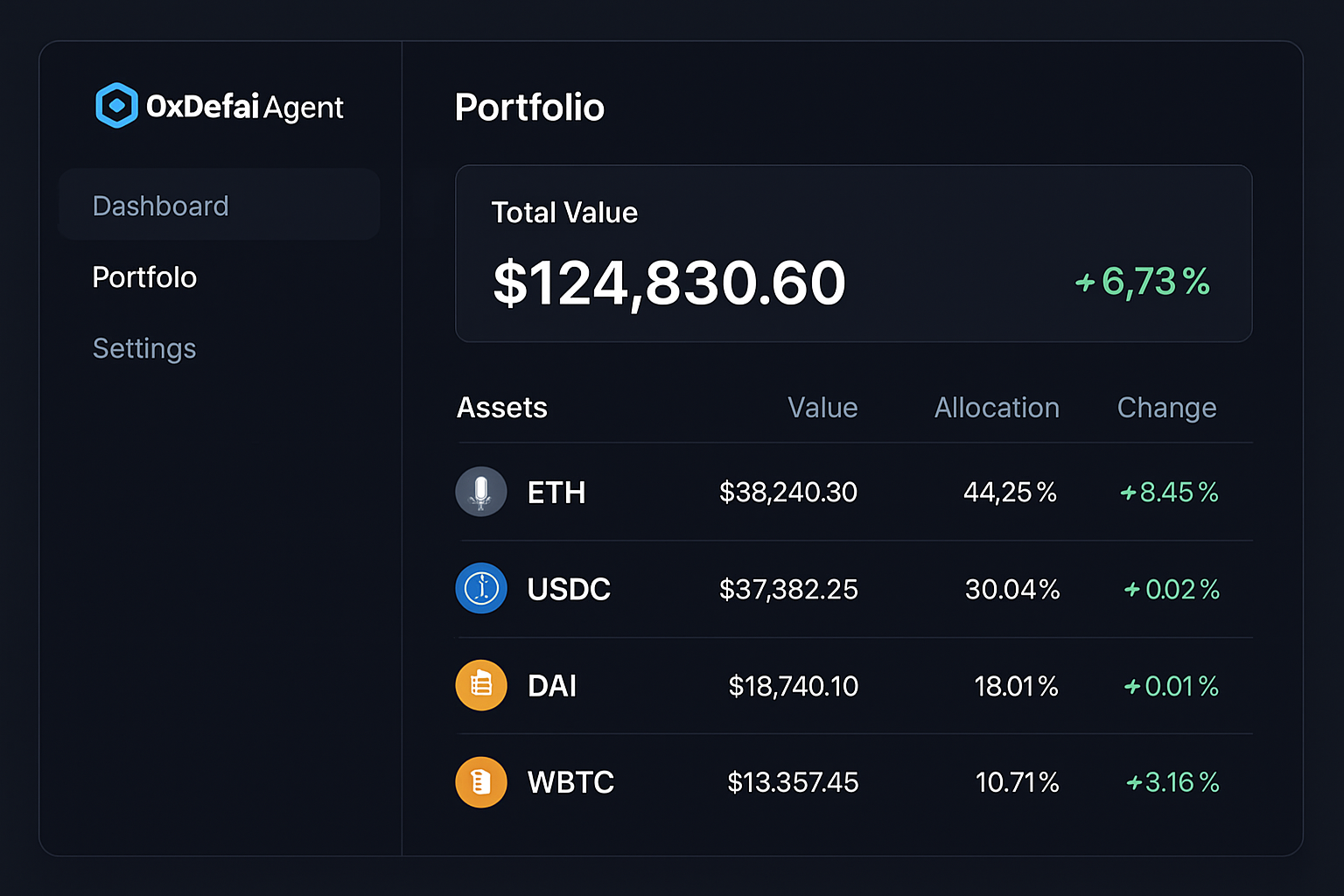Click the WBTC token icon
The image size is (1344, 896).
click(x=481, y=781)
